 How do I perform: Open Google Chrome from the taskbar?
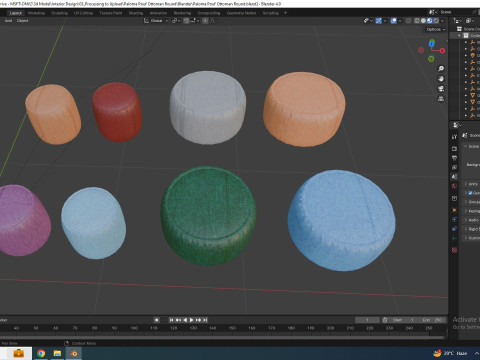pyautogui.click(x=41, y=353)
